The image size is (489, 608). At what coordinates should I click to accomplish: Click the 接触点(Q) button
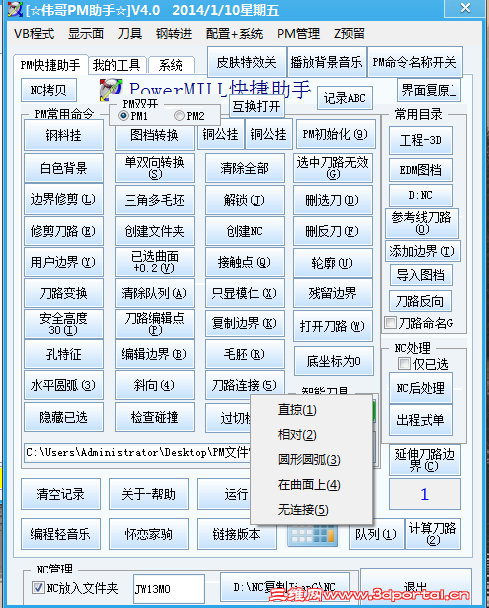pyautogui.click(x=245, y=262)
